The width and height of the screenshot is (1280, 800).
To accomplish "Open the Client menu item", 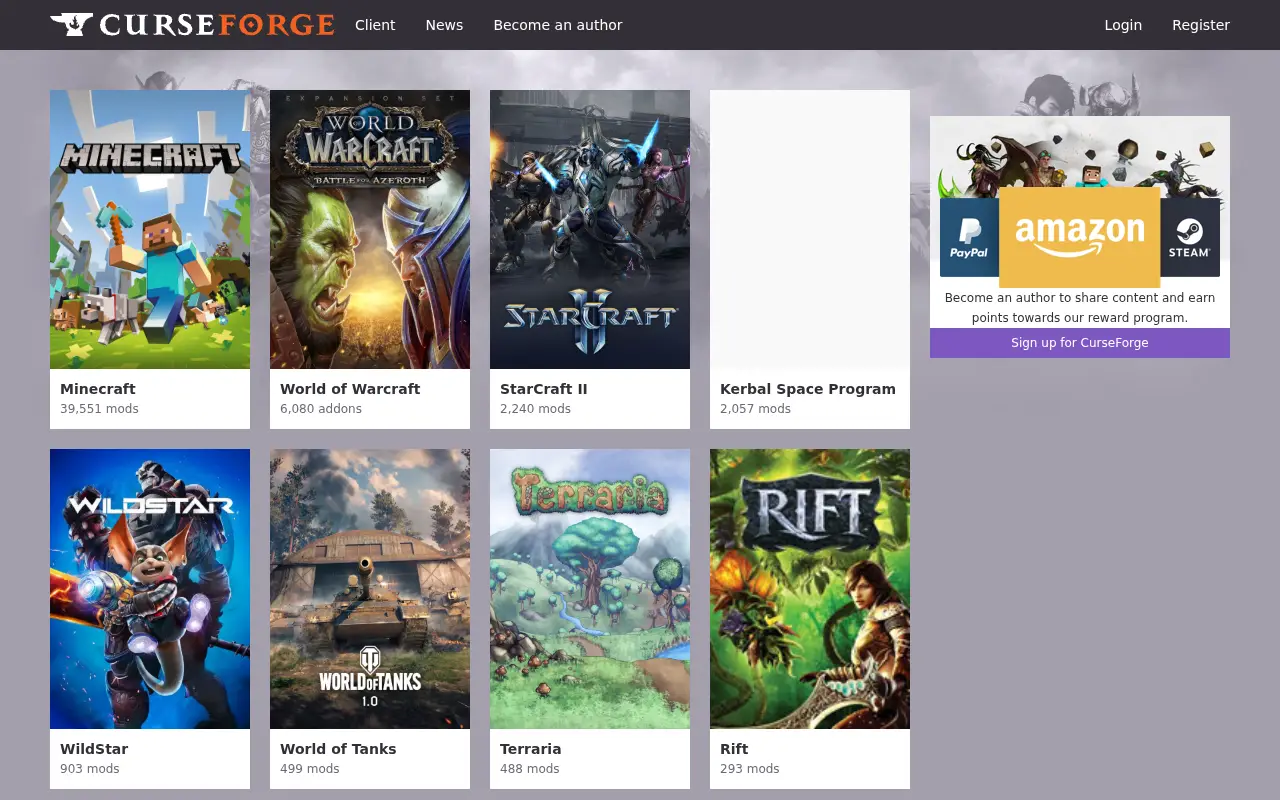I will (x=375, y=25).
